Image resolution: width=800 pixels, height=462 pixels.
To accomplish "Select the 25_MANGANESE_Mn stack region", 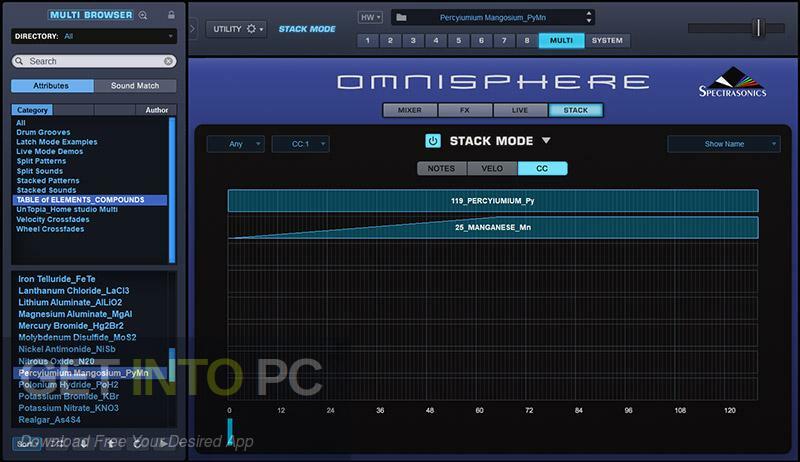I will [493, 227].
